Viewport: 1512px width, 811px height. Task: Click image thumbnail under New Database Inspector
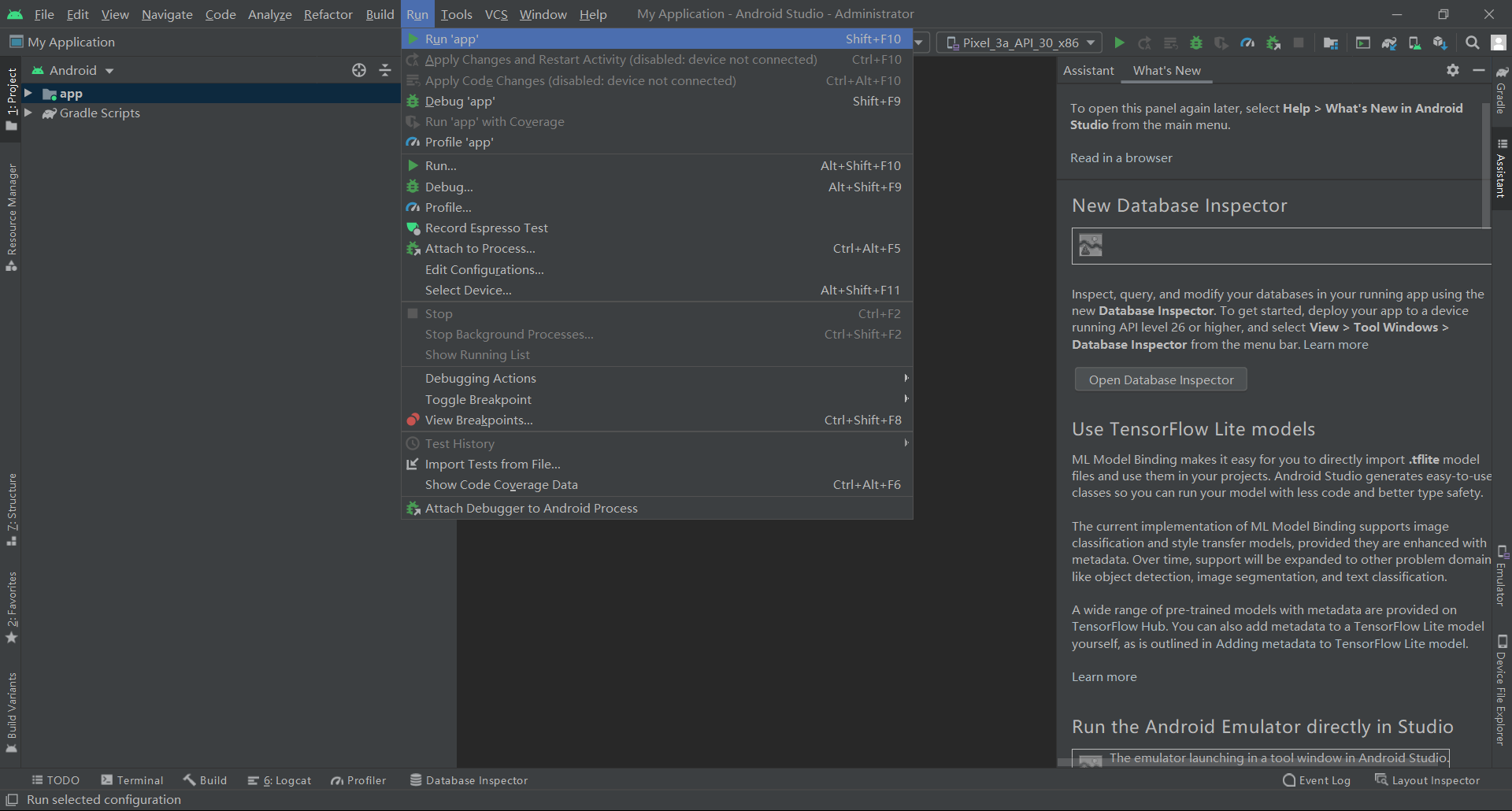point(1091,246)
